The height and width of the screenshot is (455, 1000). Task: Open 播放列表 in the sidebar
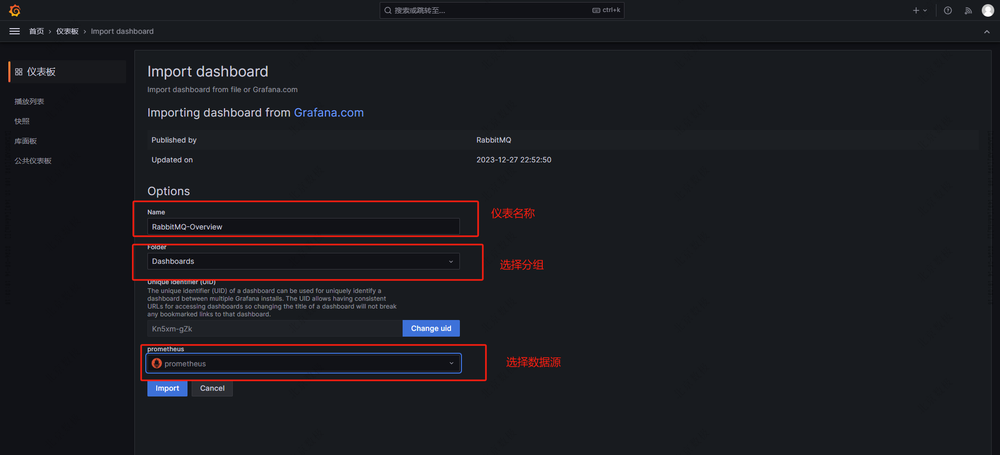29,101
